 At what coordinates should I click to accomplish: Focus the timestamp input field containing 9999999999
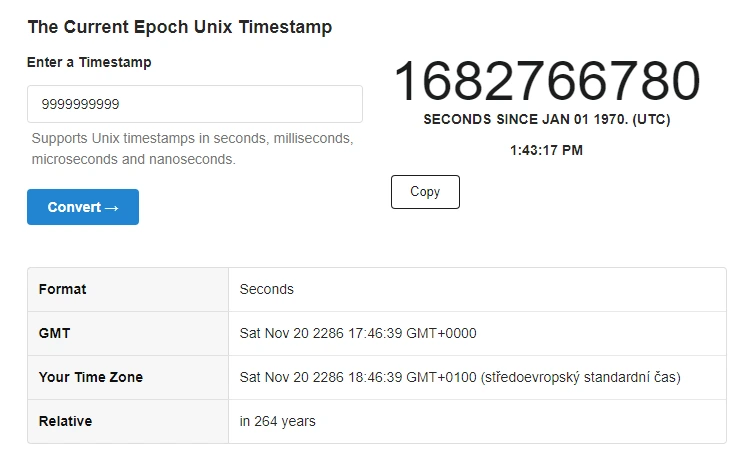195,104
